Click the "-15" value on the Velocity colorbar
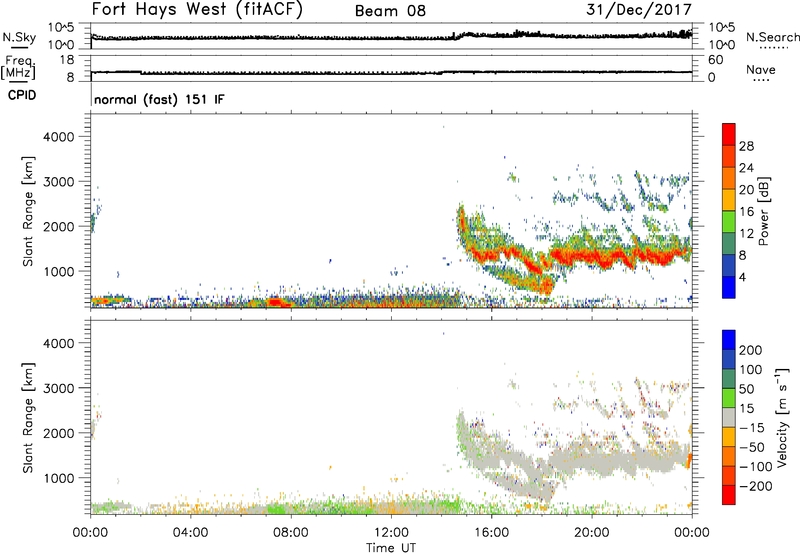Image resolution: width=800 pixels, height=554 pixels. tap(751, 428)
